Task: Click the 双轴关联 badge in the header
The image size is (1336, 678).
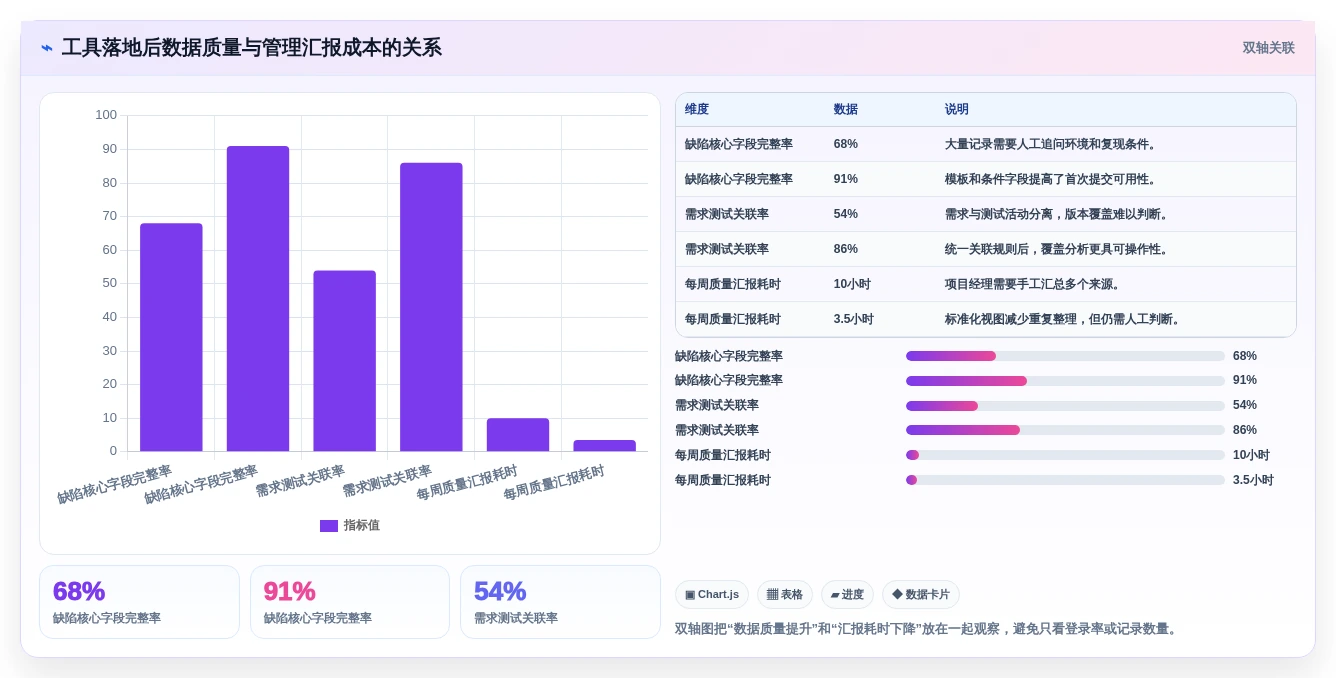Action: click(x=1268, y=48)
